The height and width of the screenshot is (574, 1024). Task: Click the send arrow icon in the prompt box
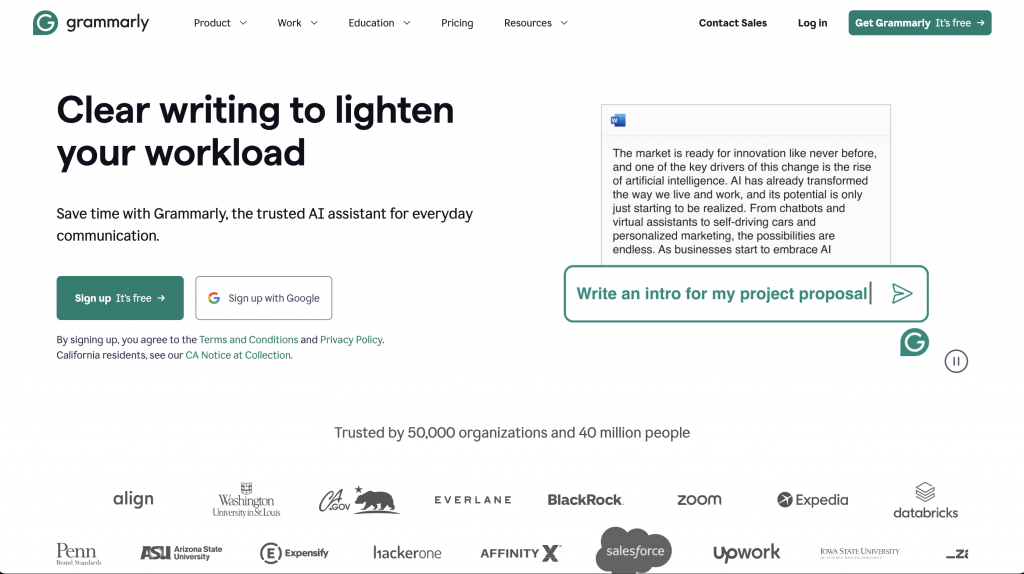[x=902, y=294]
